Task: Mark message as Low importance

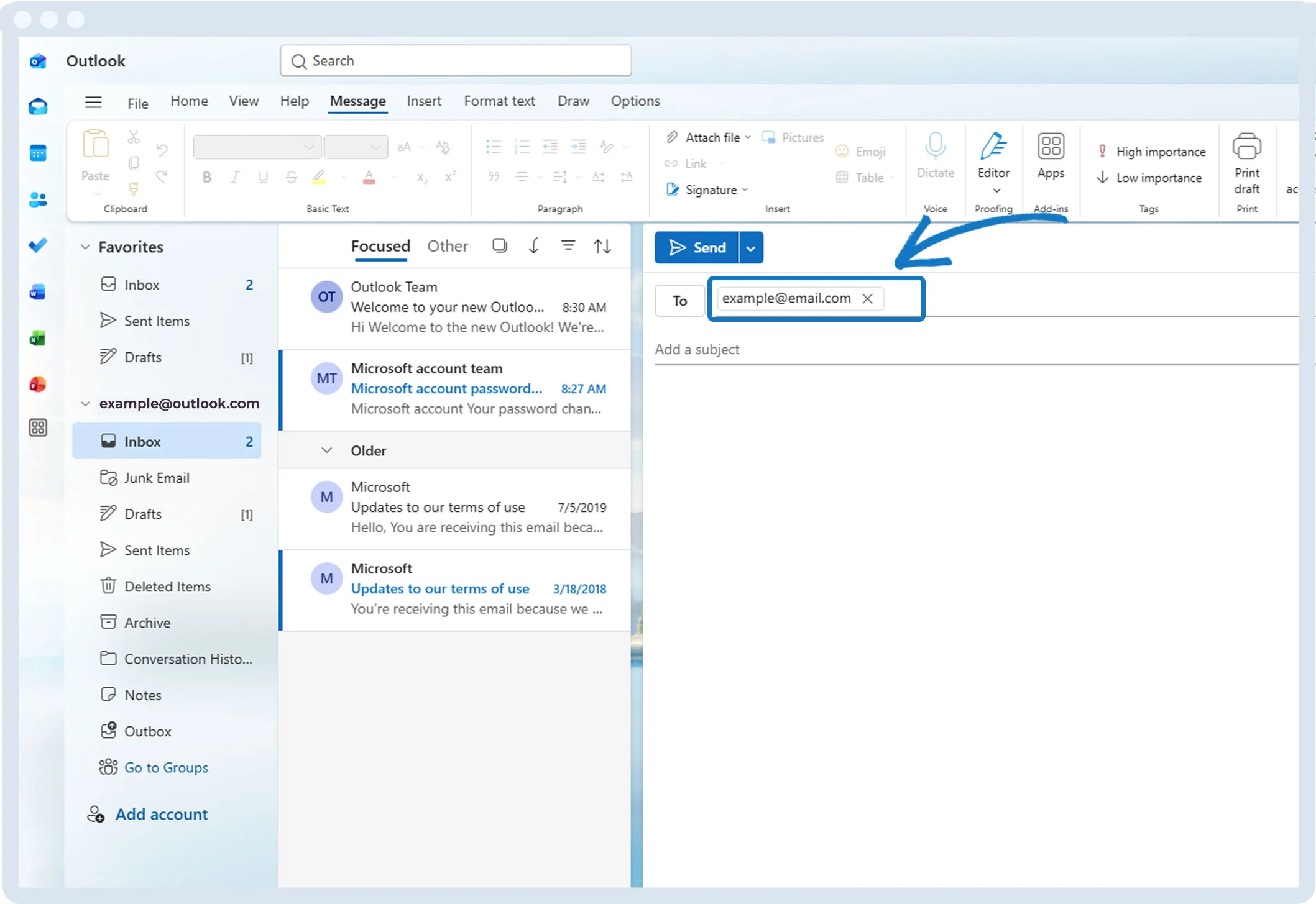Action: click(1149, 178)
